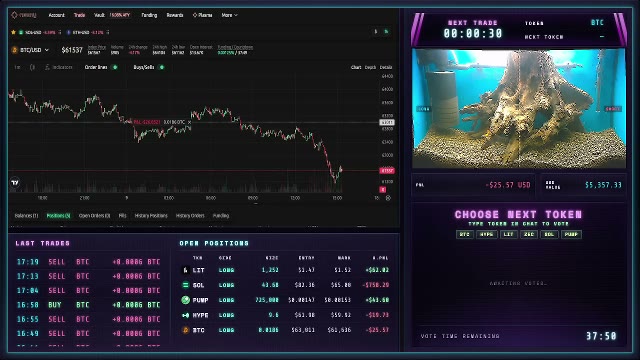Switch to the Funding tab below the chart
Screen dimensions: 640x360
pos(221,216)
